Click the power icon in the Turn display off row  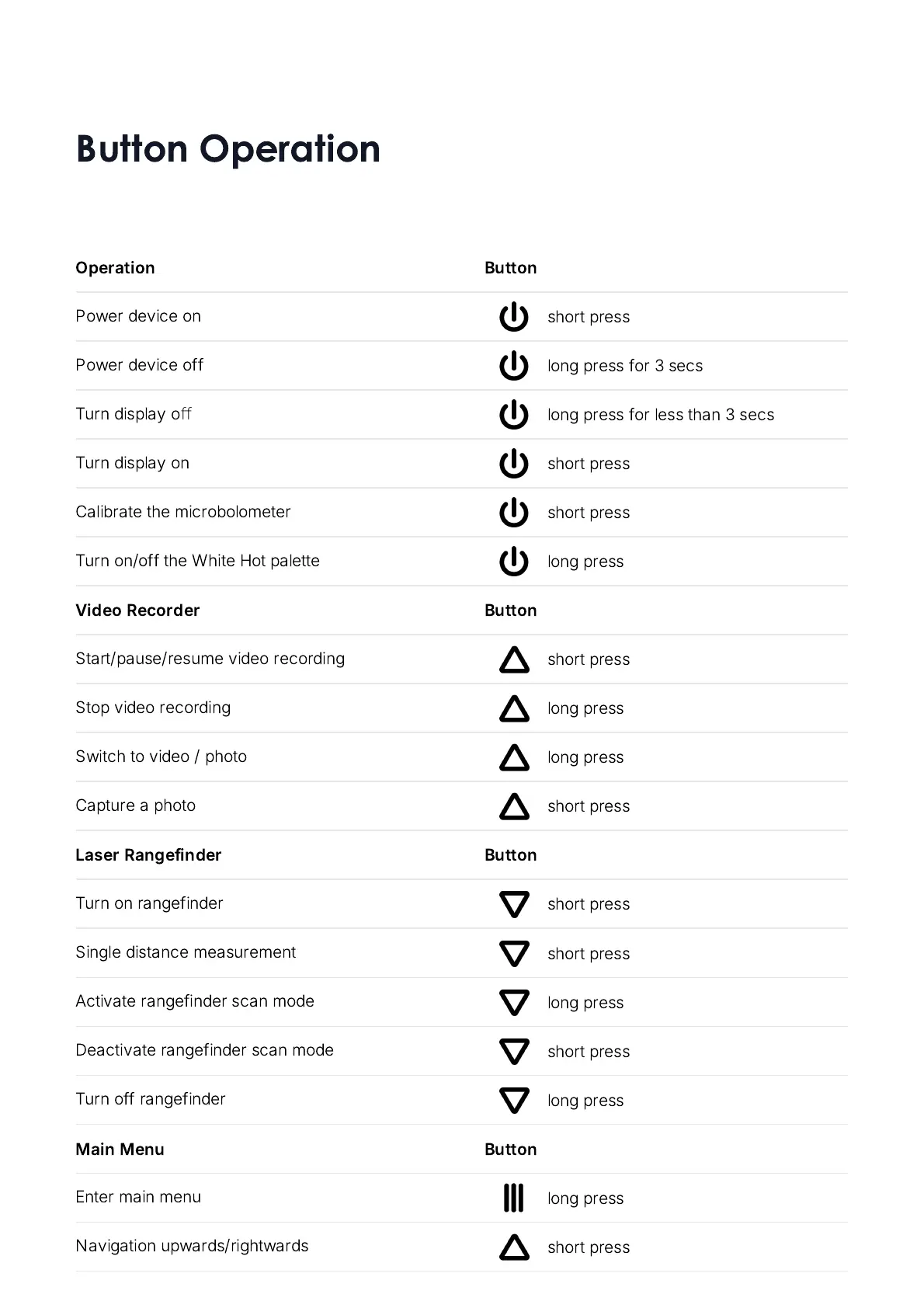tap(513, 415)
